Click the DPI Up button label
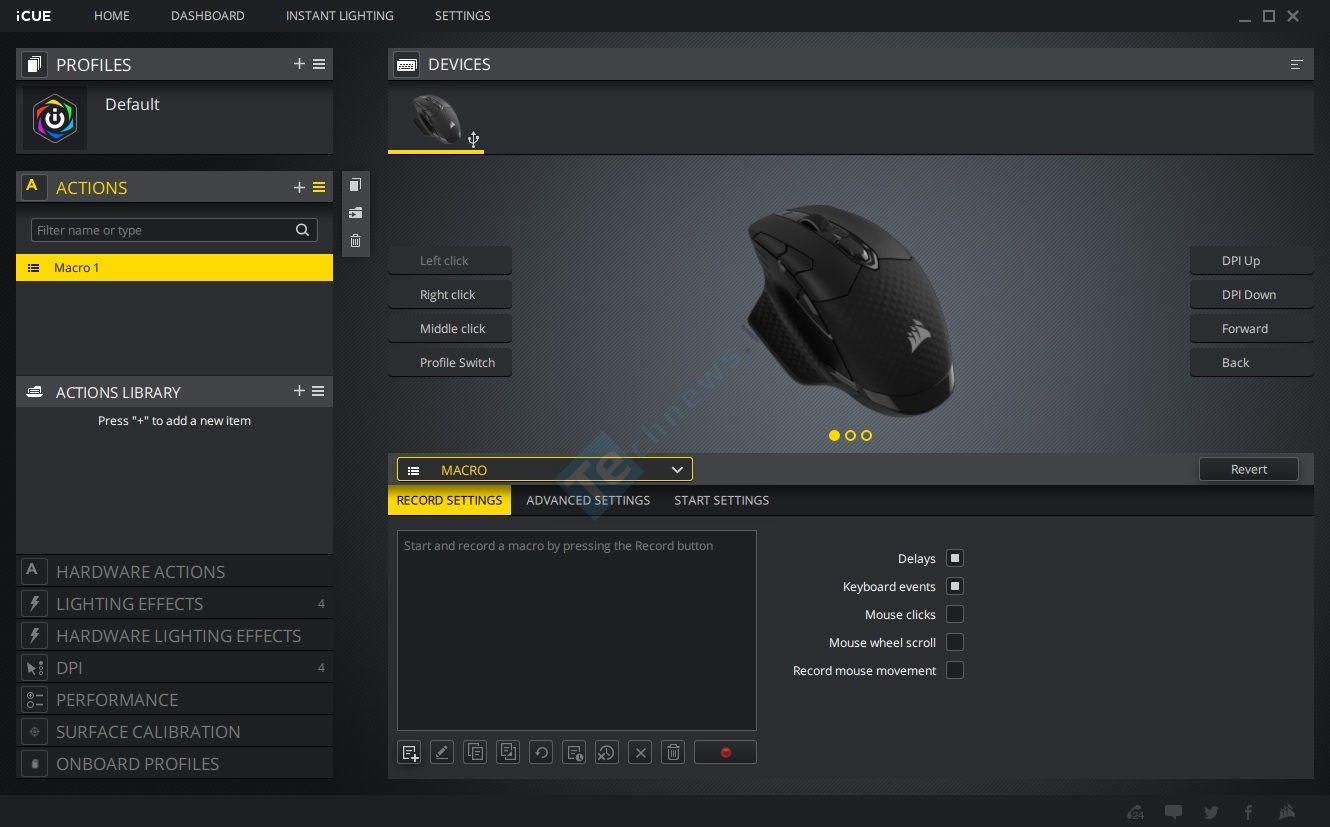The height and width of the screenshot is (827, 1330). tap(1251, 260)
